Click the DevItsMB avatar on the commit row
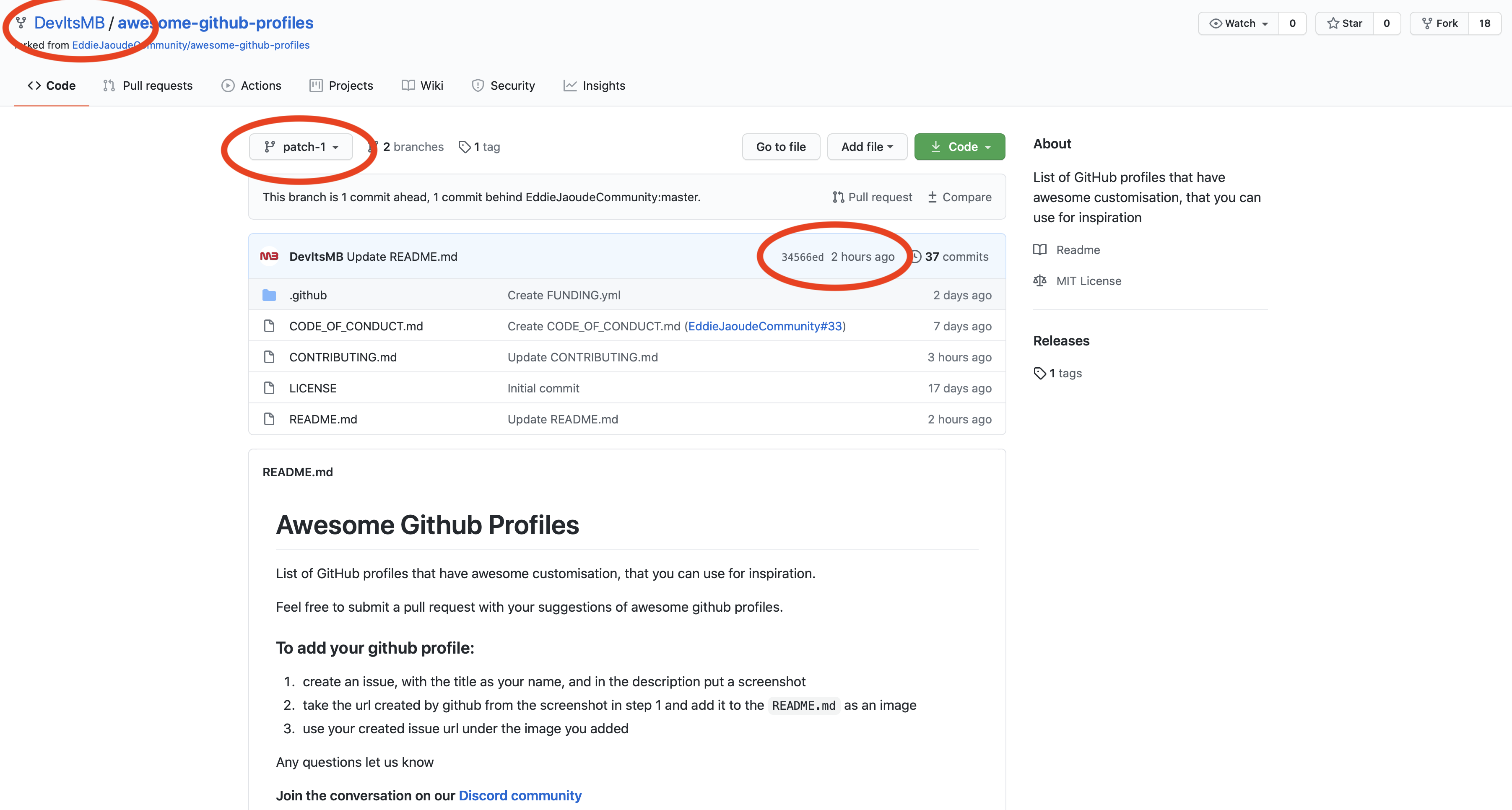The height and width of the screenshot is (810, 1512). (270, 257)
